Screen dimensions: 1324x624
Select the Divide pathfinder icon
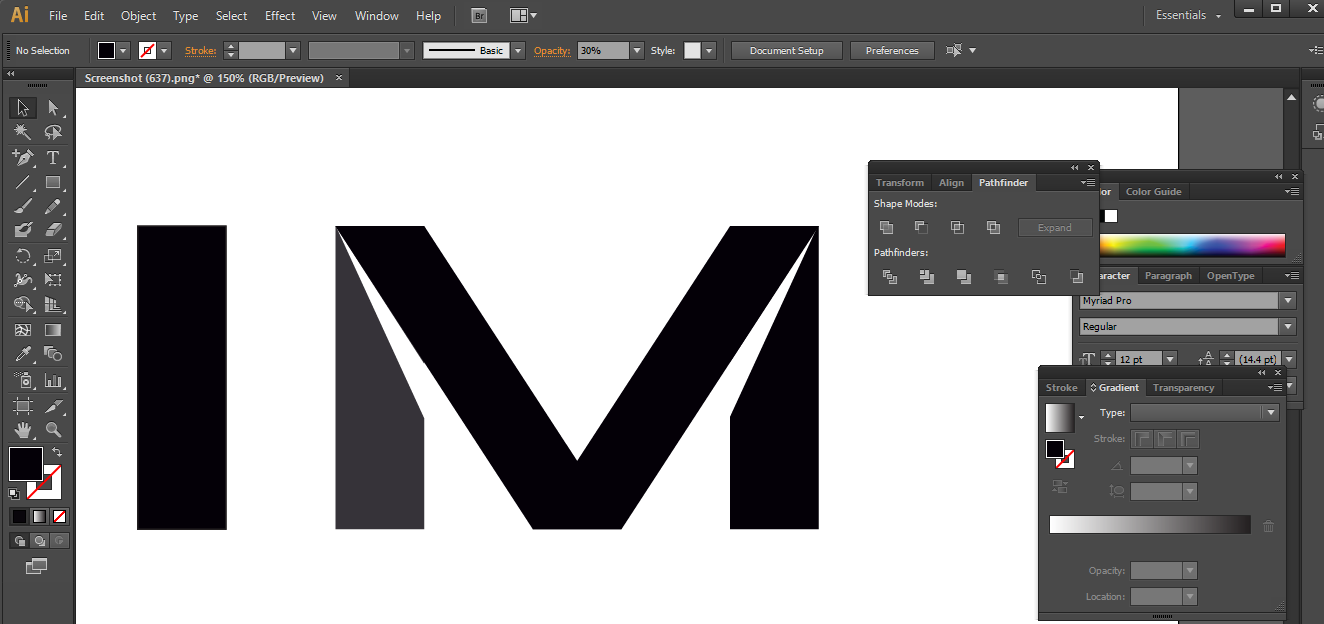click(889, 277)
